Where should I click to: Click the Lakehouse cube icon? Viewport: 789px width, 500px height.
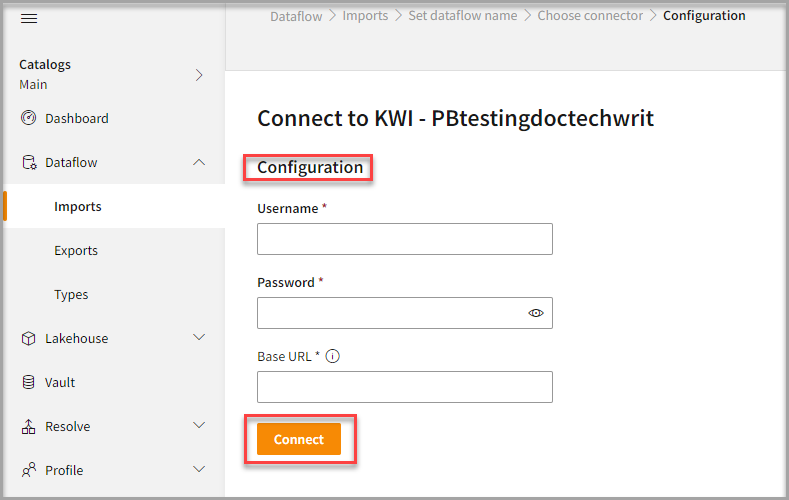28,339
